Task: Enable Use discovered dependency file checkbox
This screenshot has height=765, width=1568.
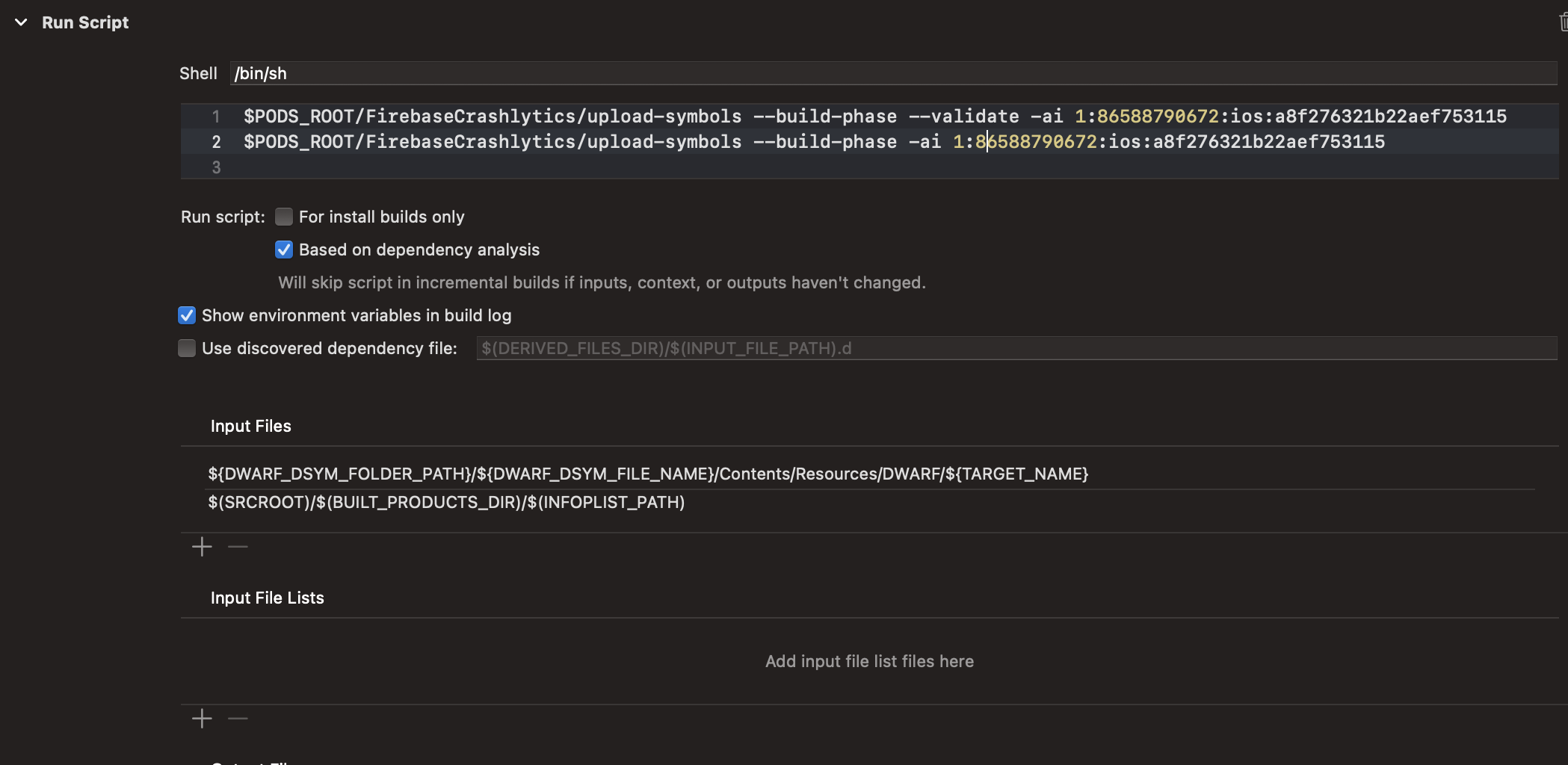Action: tap(187, 348)
